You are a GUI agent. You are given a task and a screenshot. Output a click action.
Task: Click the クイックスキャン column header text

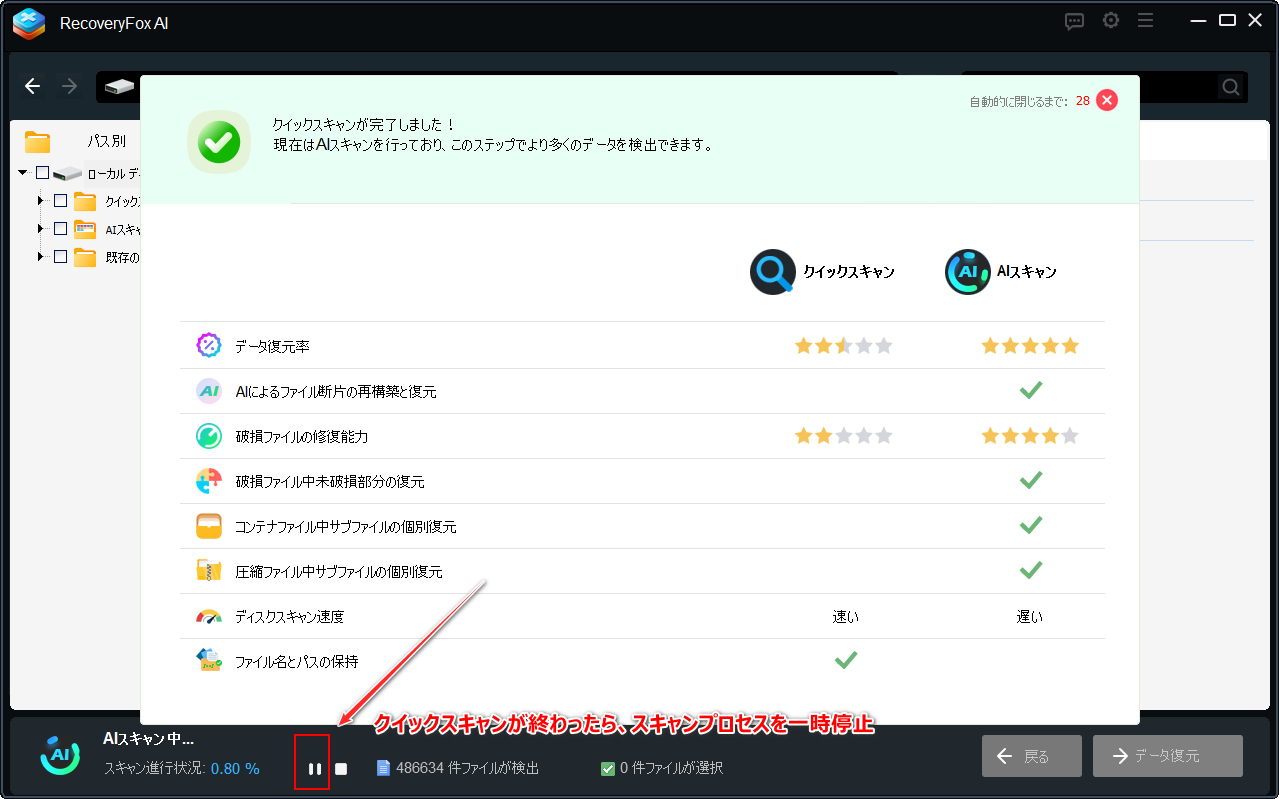[849, 272]
